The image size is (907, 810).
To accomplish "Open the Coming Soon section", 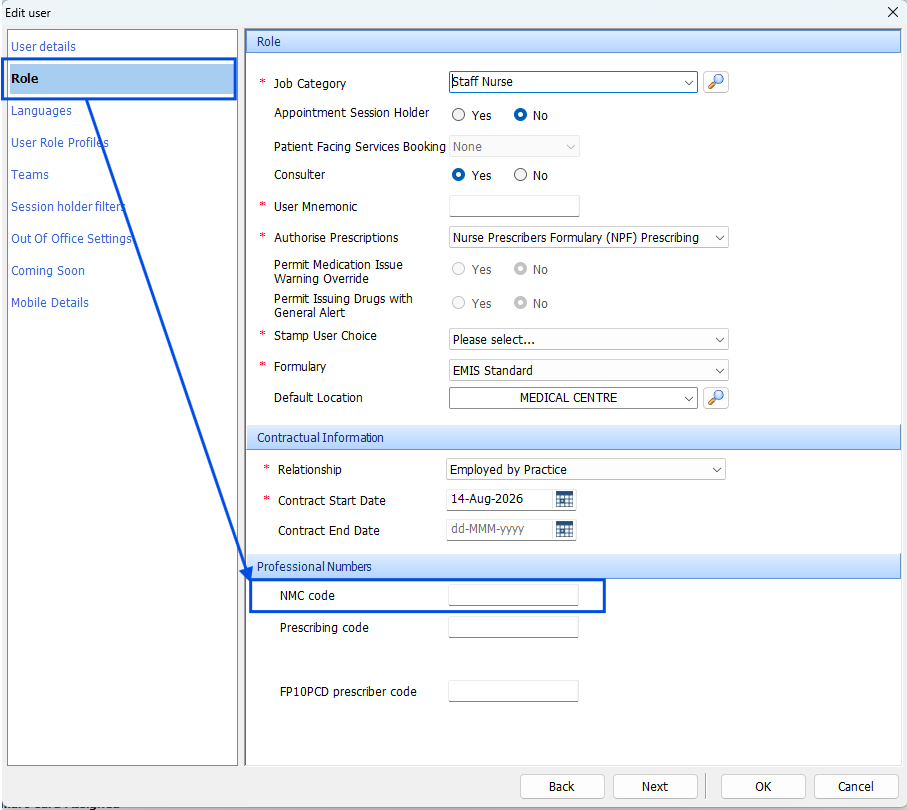I will (x=48, y=271).
